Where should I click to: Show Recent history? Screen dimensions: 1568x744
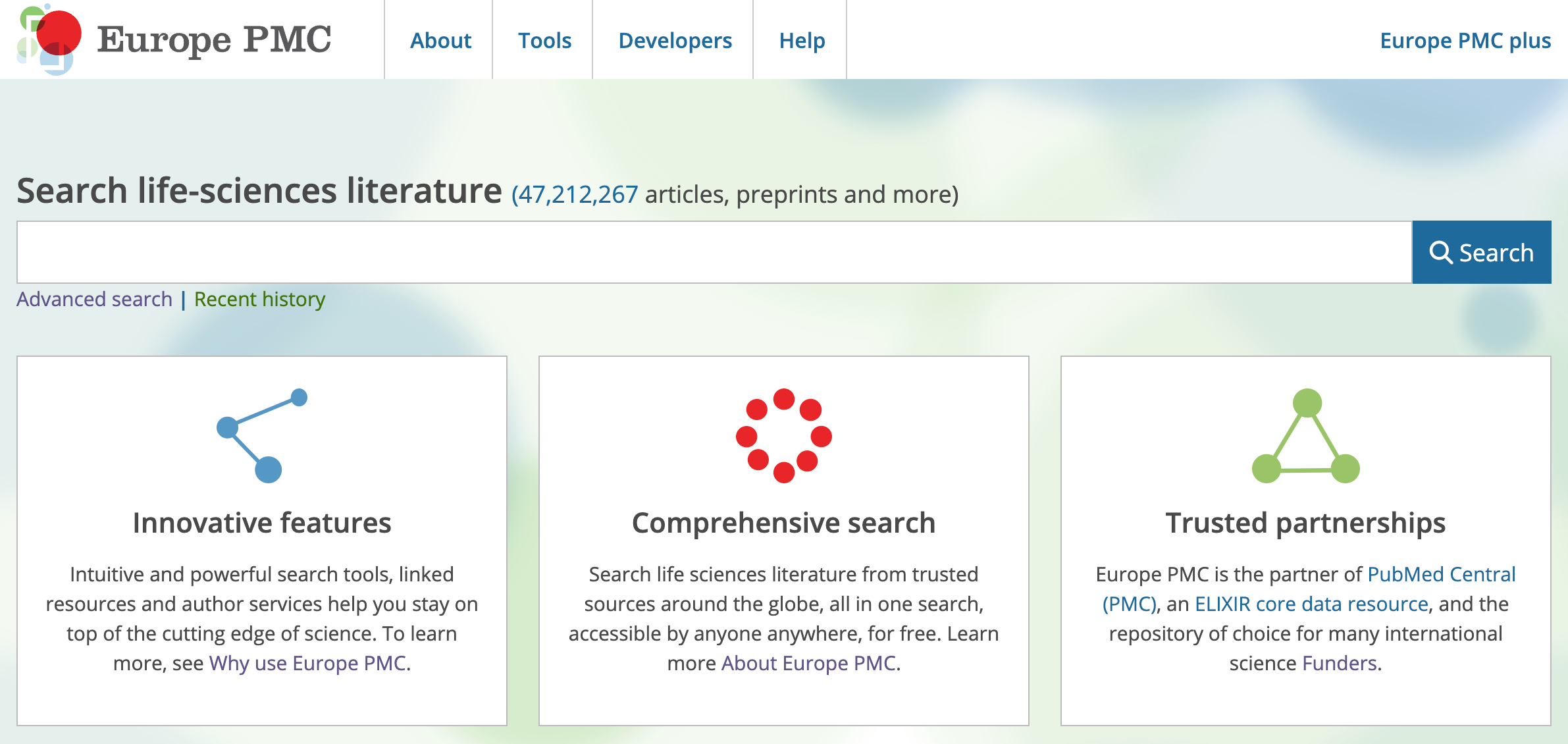click(x=259, y=300)
